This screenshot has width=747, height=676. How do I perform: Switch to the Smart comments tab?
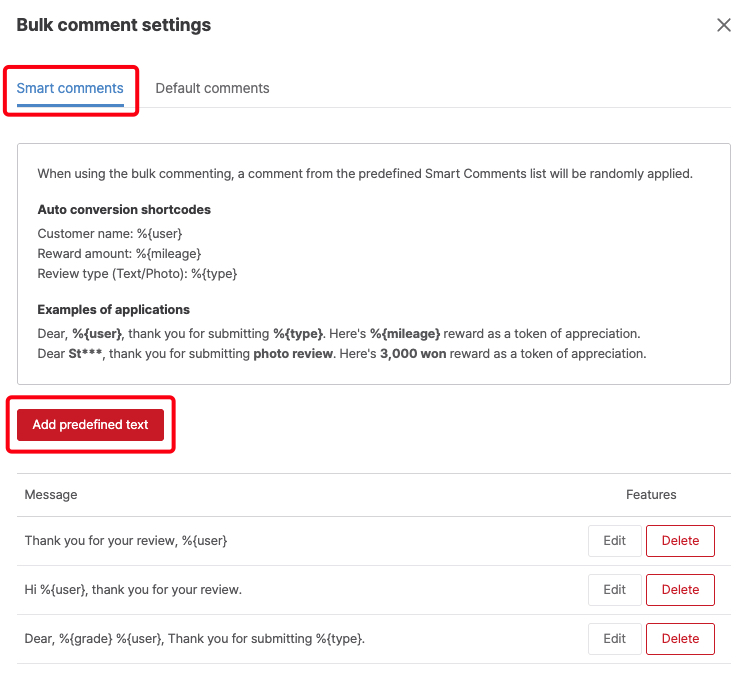click(70, 88)
